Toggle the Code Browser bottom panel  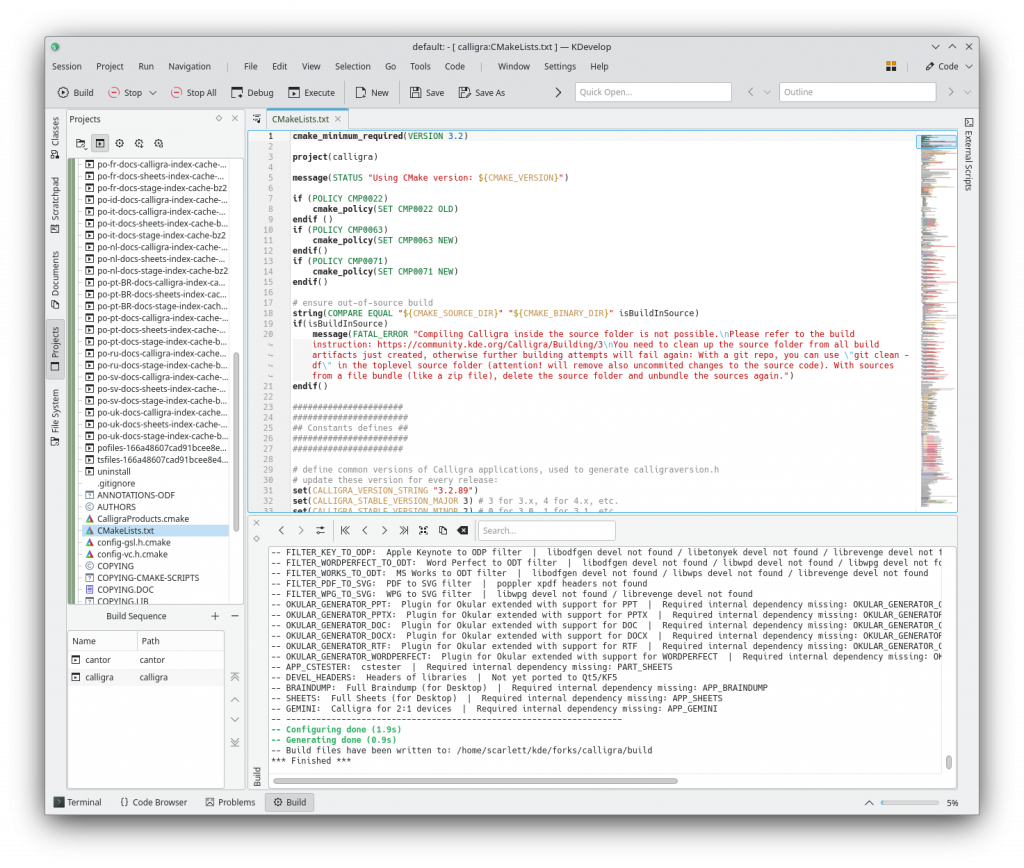(153, 802)
